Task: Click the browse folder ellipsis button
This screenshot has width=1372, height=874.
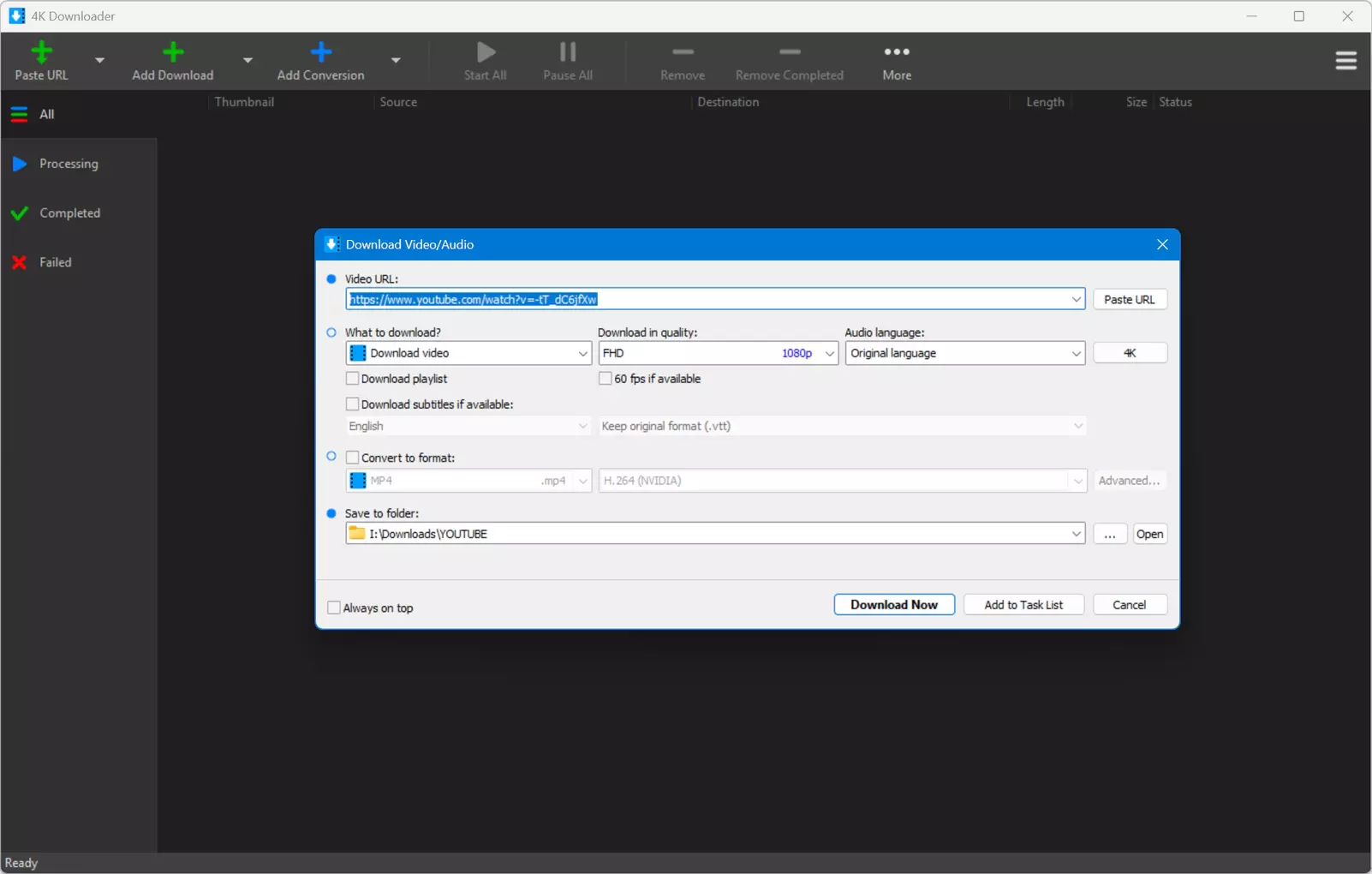Action: click(x=1110, y=534)
